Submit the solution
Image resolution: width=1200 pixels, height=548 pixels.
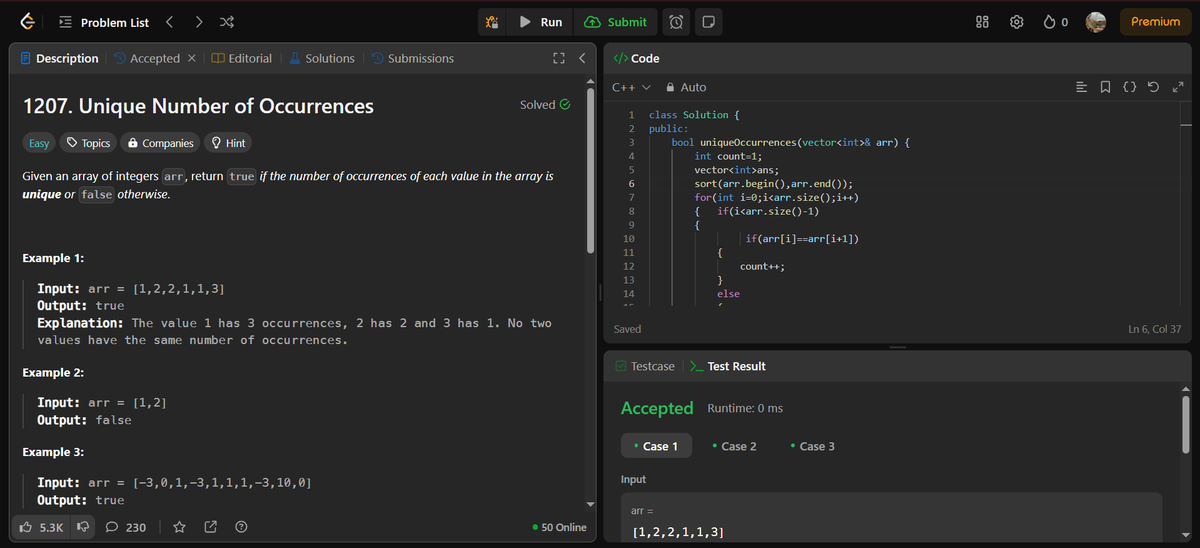tap(616, 22)
